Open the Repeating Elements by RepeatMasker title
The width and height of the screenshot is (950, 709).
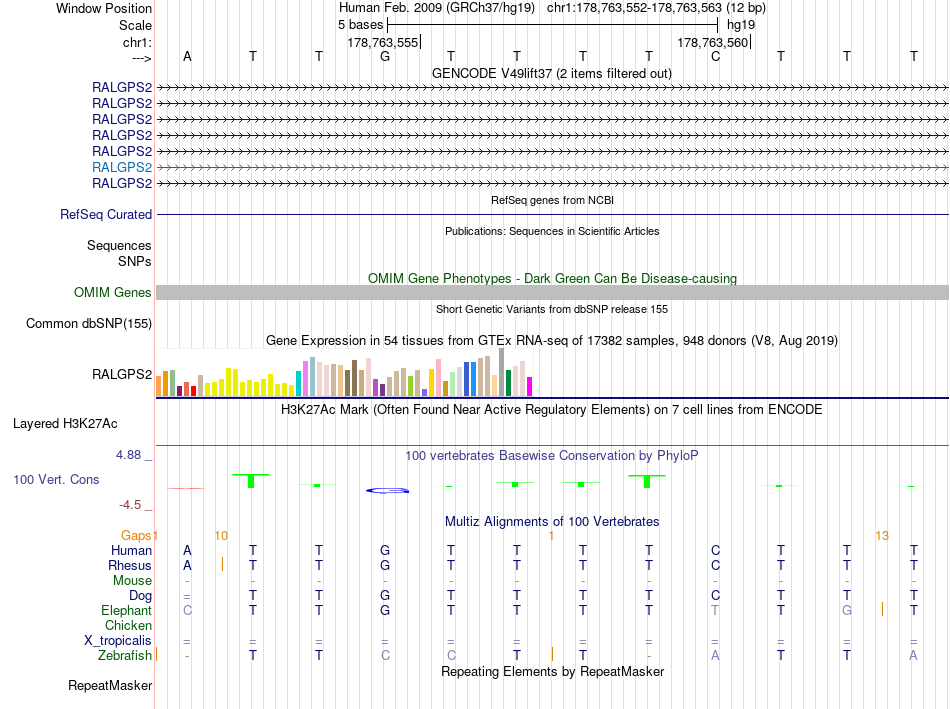[552, 671]
